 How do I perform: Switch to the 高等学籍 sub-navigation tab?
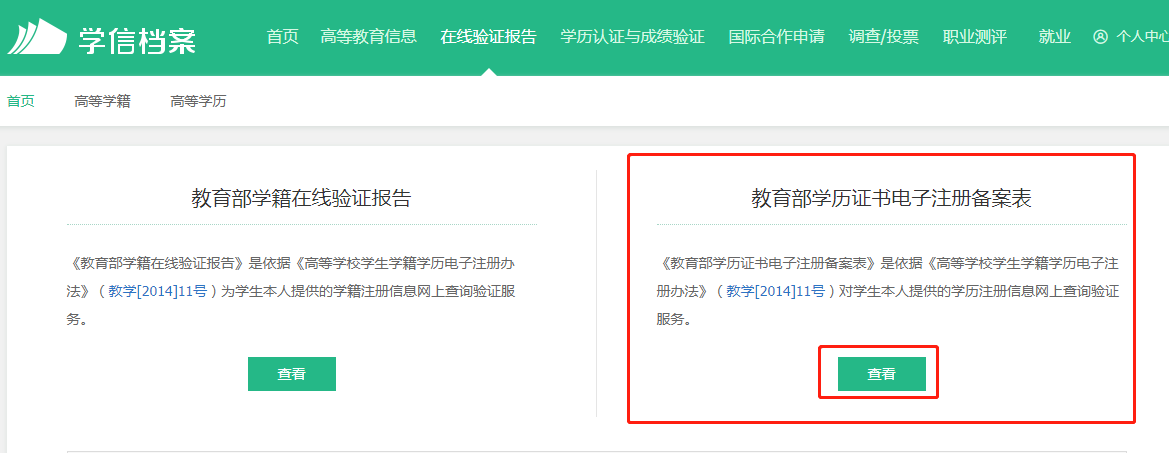pos(102,101)
